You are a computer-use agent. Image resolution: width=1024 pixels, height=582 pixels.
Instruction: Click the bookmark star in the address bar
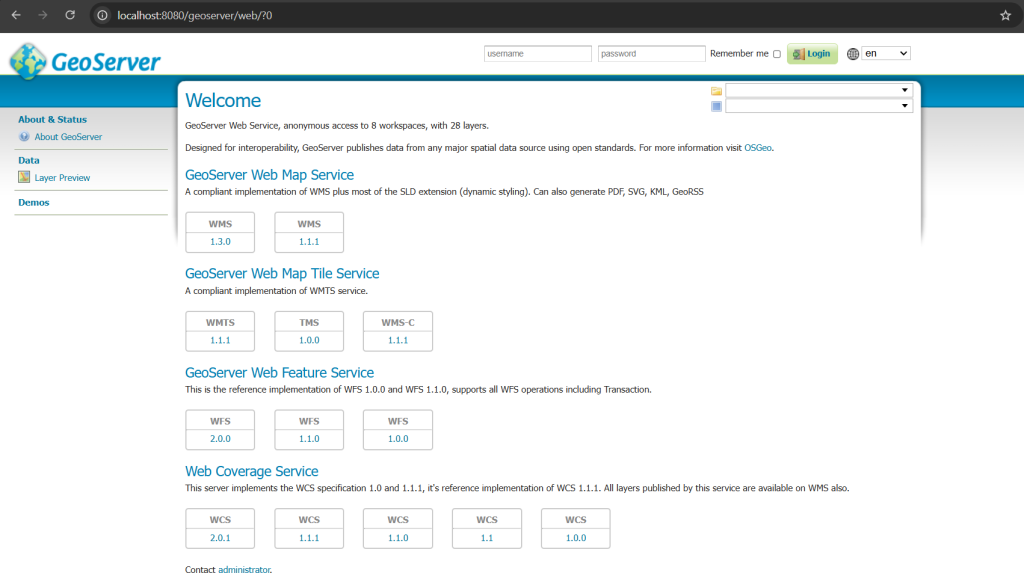pos(1007,15)
